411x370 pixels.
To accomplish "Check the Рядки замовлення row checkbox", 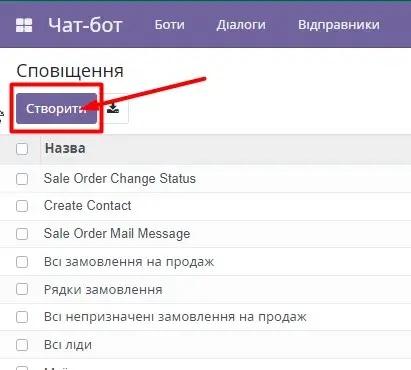I will coord(22,289).
